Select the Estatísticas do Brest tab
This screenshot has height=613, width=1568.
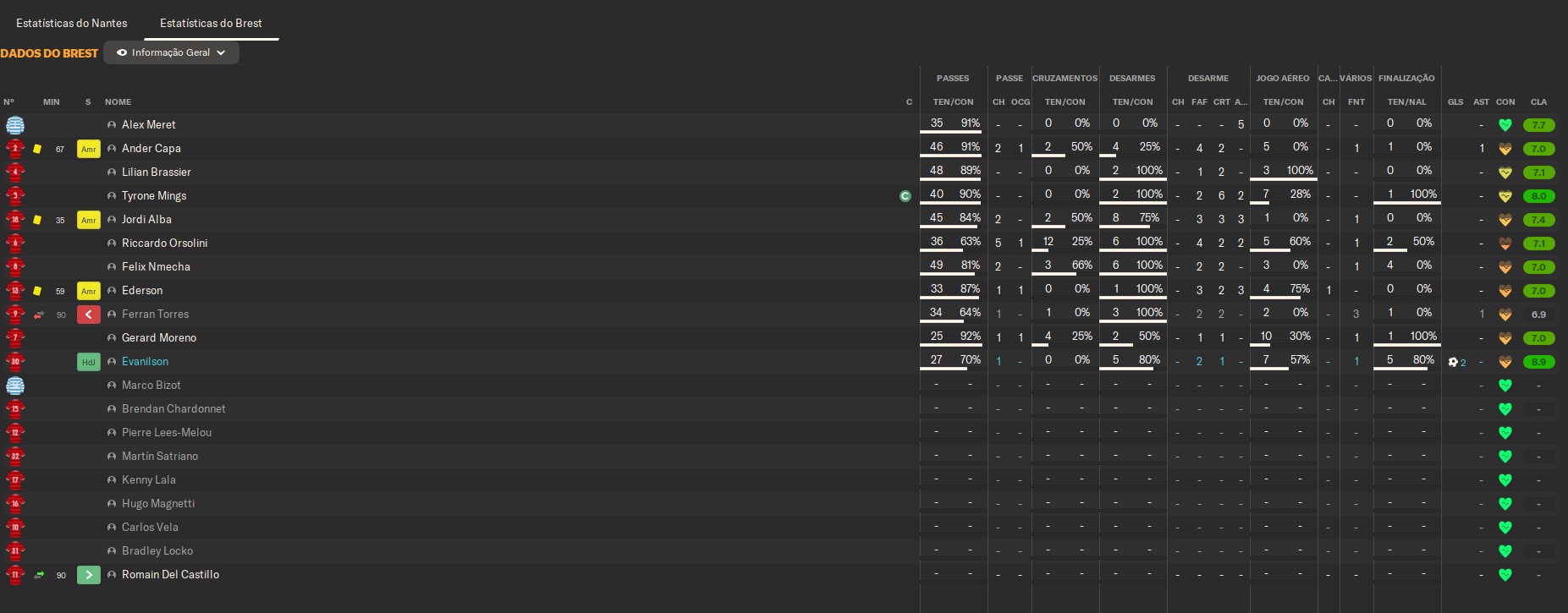click(211, 23)
